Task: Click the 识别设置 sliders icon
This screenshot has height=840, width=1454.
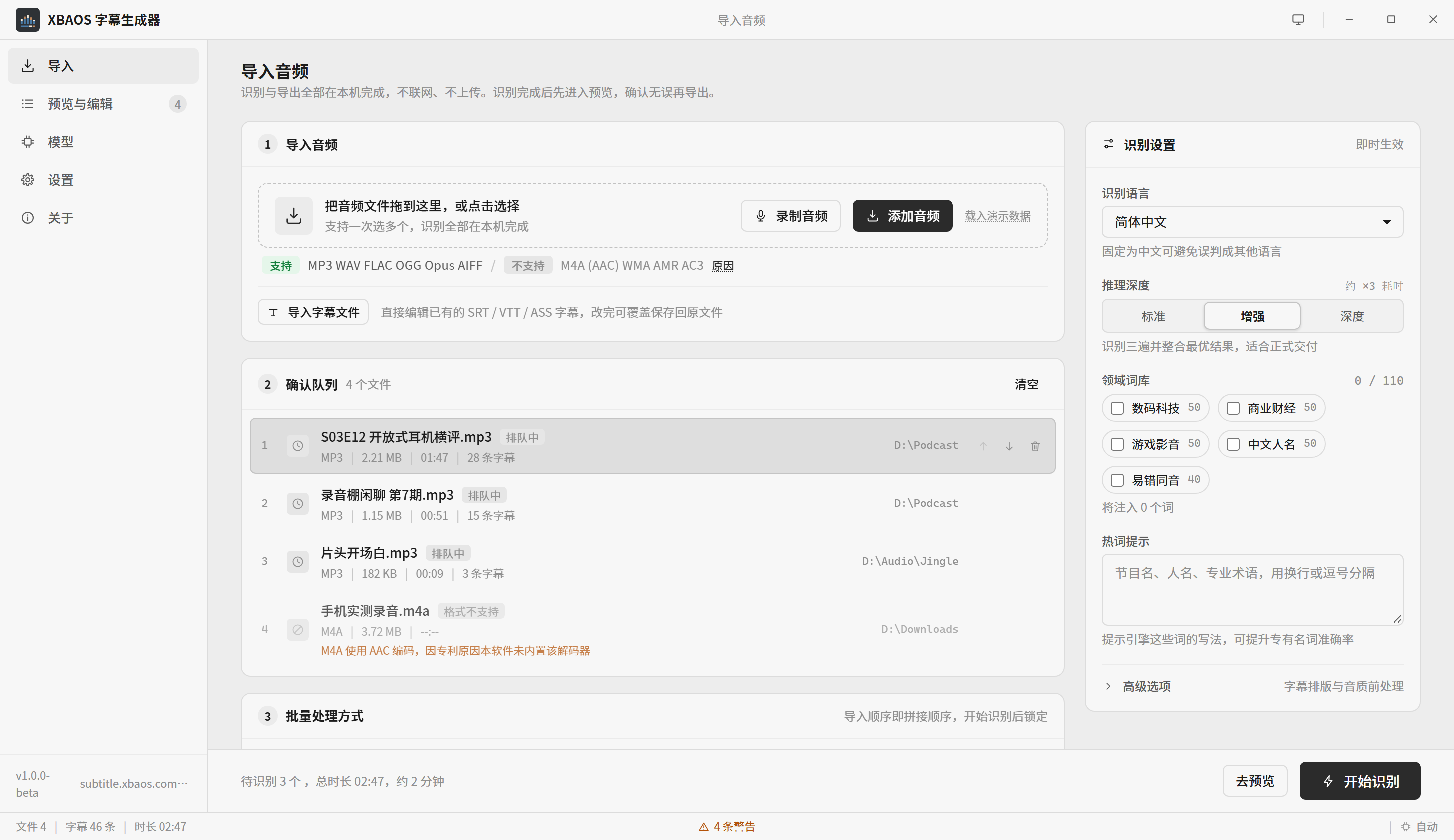Action: coord(1108,144)
